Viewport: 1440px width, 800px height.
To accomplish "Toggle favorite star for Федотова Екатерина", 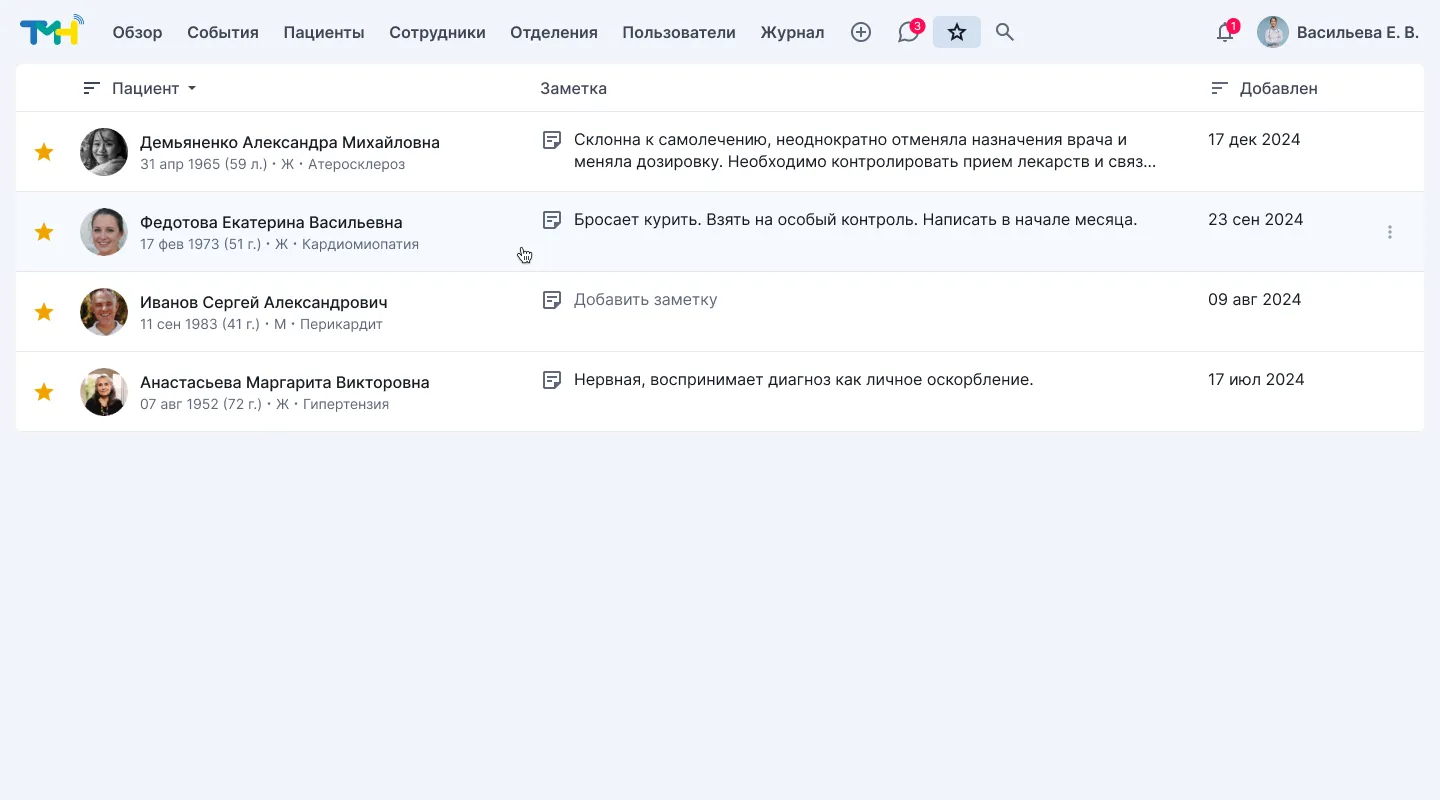I will point(44,232).
